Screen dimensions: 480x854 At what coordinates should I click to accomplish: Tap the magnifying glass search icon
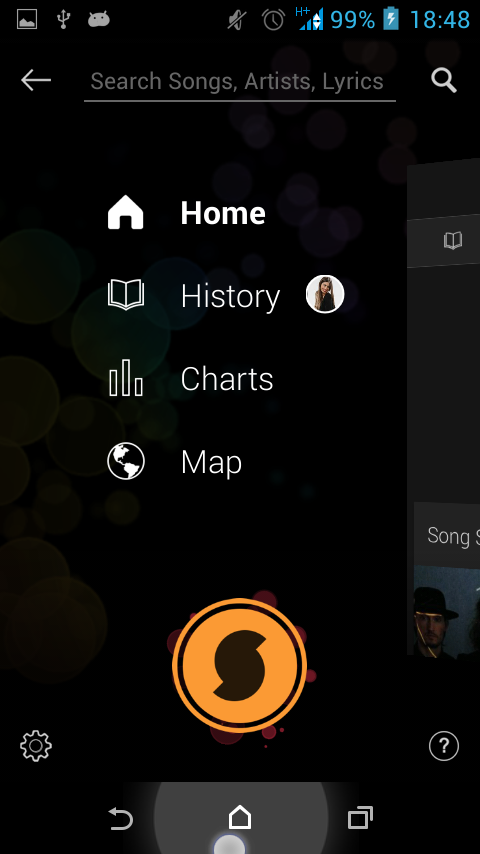[444, 81]
